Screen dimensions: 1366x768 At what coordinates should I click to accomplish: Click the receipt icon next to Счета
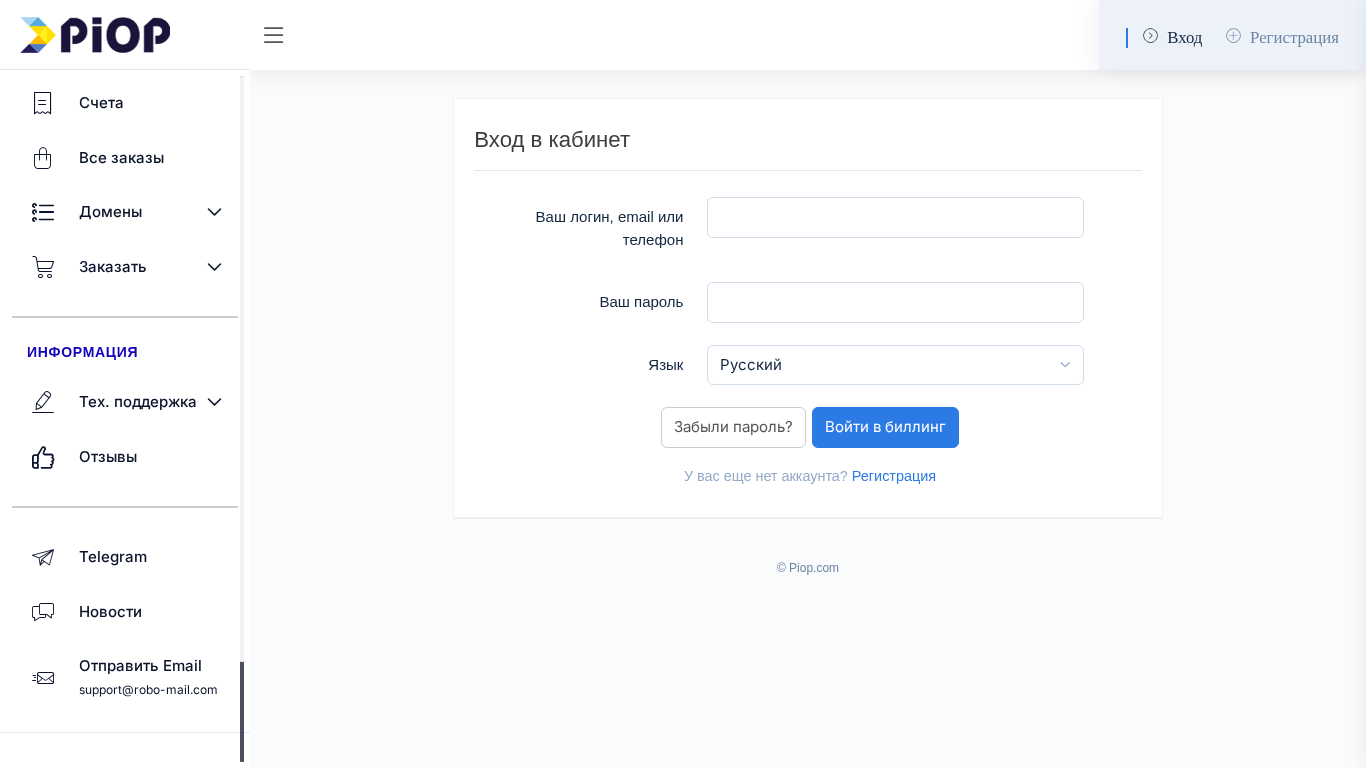coord(42,103)
